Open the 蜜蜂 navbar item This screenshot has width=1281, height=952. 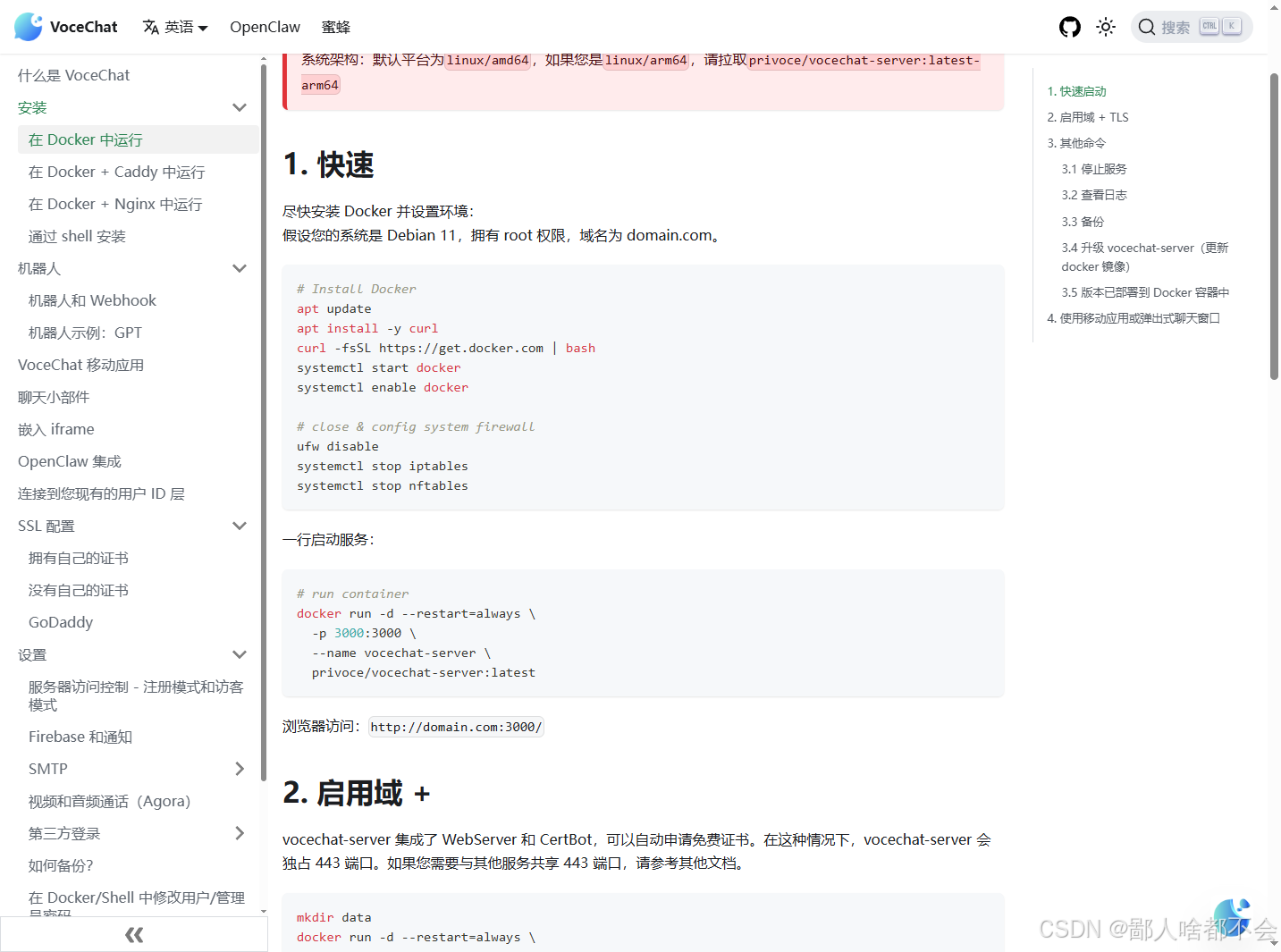tap(336, 27)
